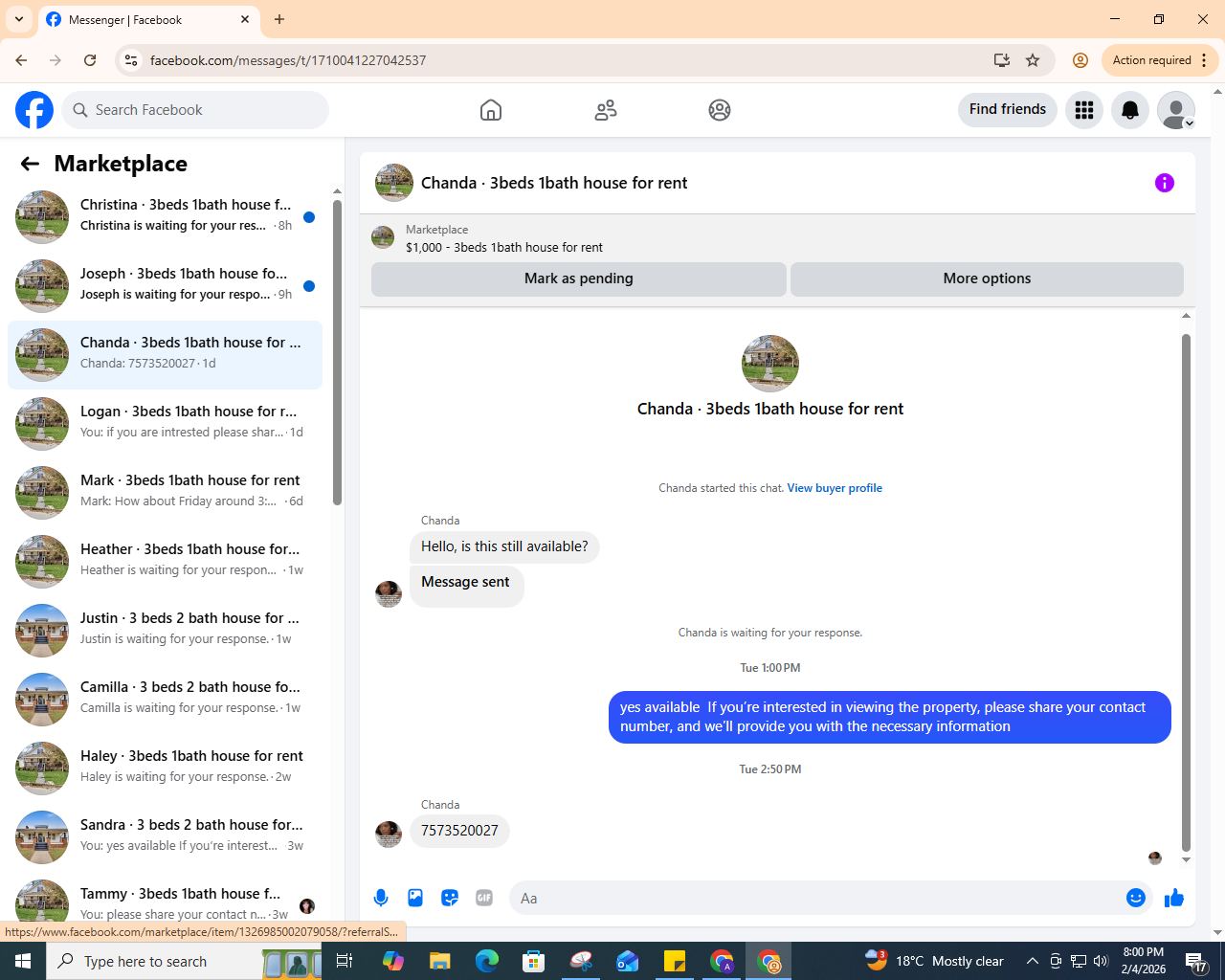1225x980 pixels.
Task: Choose a sticker icon
Action: point(450,898)
